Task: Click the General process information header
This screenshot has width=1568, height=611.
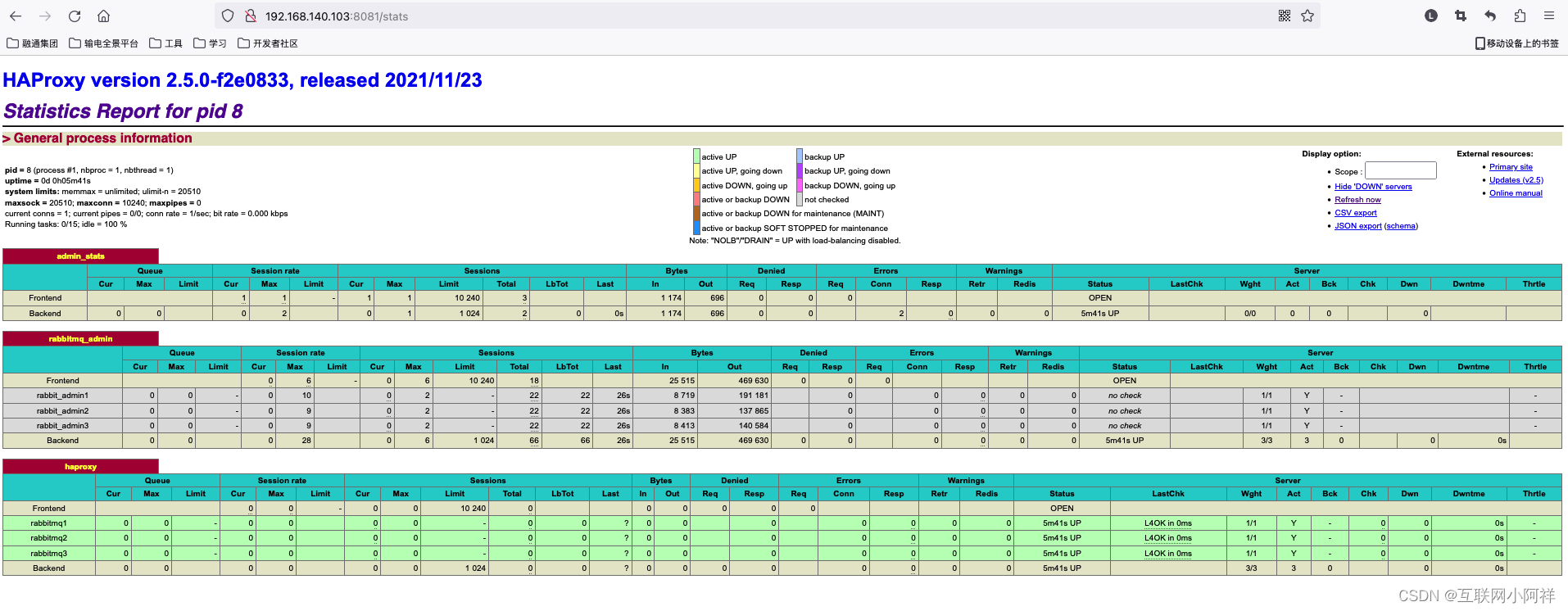Action: coord(97,138)
